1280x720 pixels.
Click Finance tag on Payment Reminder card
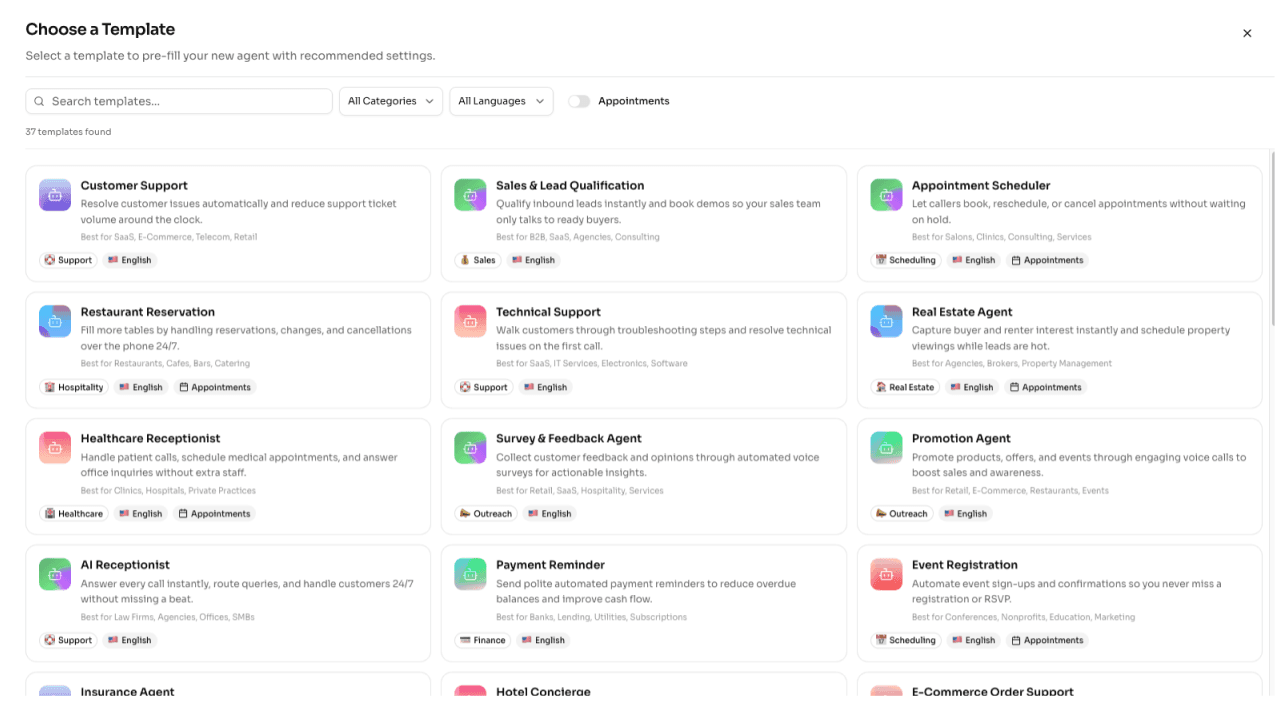click(x=483, y=640)
